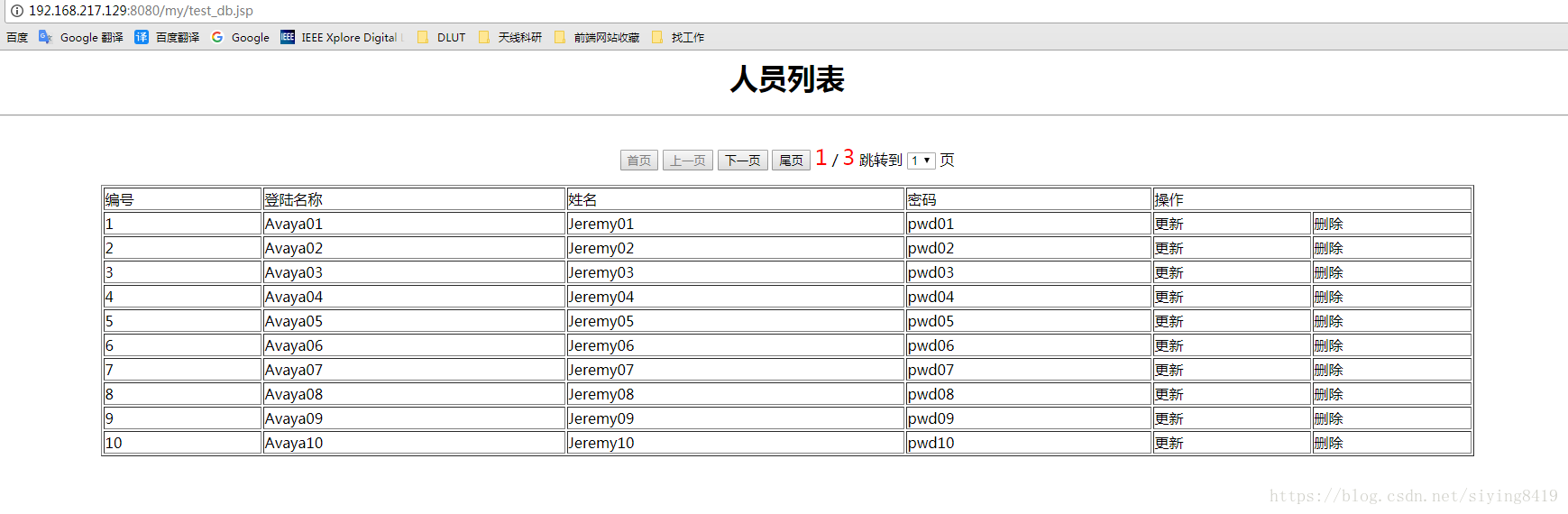
Task: Open the Google bookmark icon
Action: tap(217, 37)
